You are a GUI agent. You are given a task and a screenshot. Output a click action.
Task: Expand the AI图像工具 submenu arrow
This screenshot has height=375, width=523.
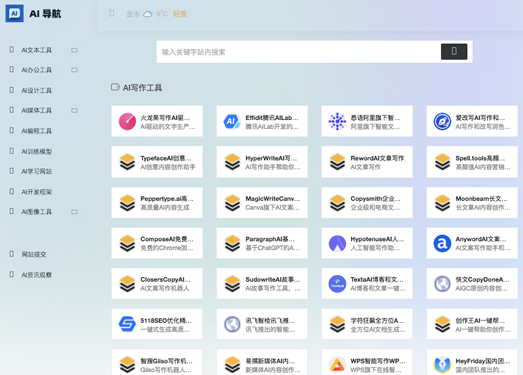coord(74,212)
